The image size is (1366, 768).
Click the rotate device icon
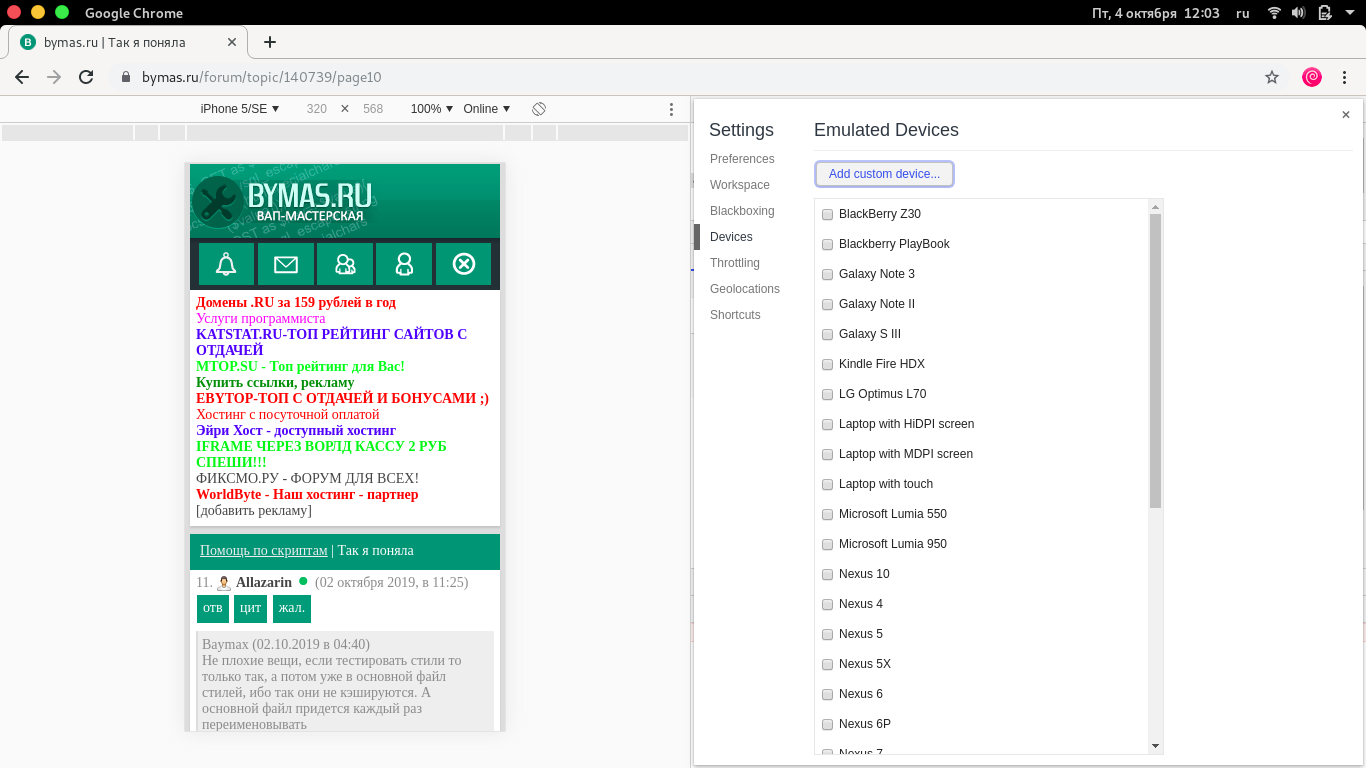539,109
